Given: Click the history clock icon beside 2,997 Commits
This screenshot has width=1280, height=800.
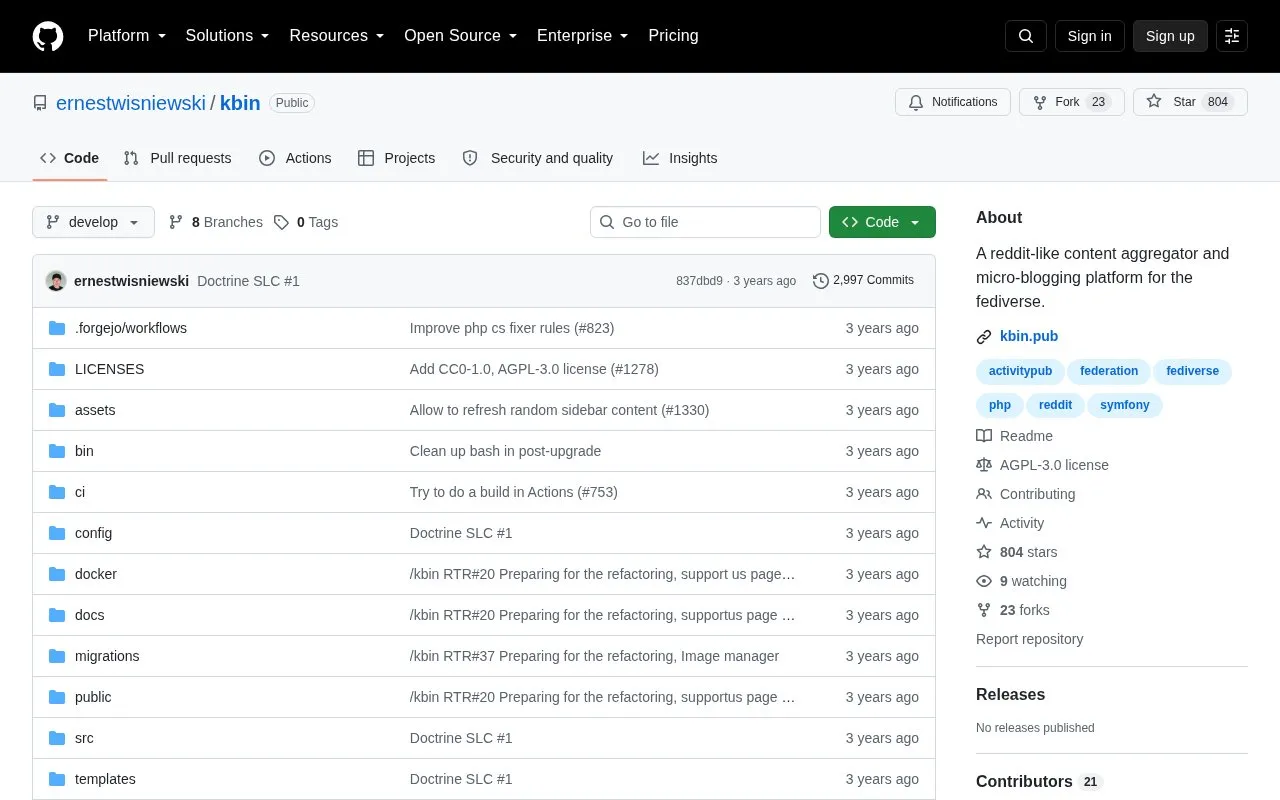Looking at the screenshot, I should click(821, 281).
